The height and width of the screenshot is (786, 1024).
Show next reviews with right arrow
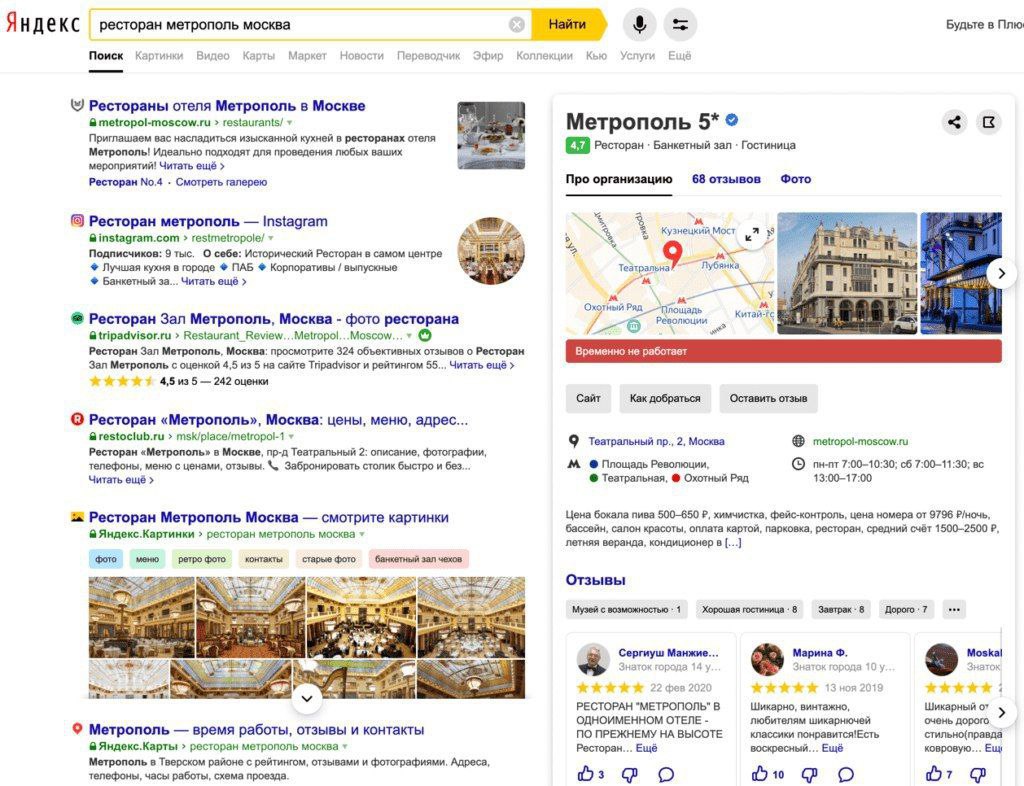(x=1001, y=713)
